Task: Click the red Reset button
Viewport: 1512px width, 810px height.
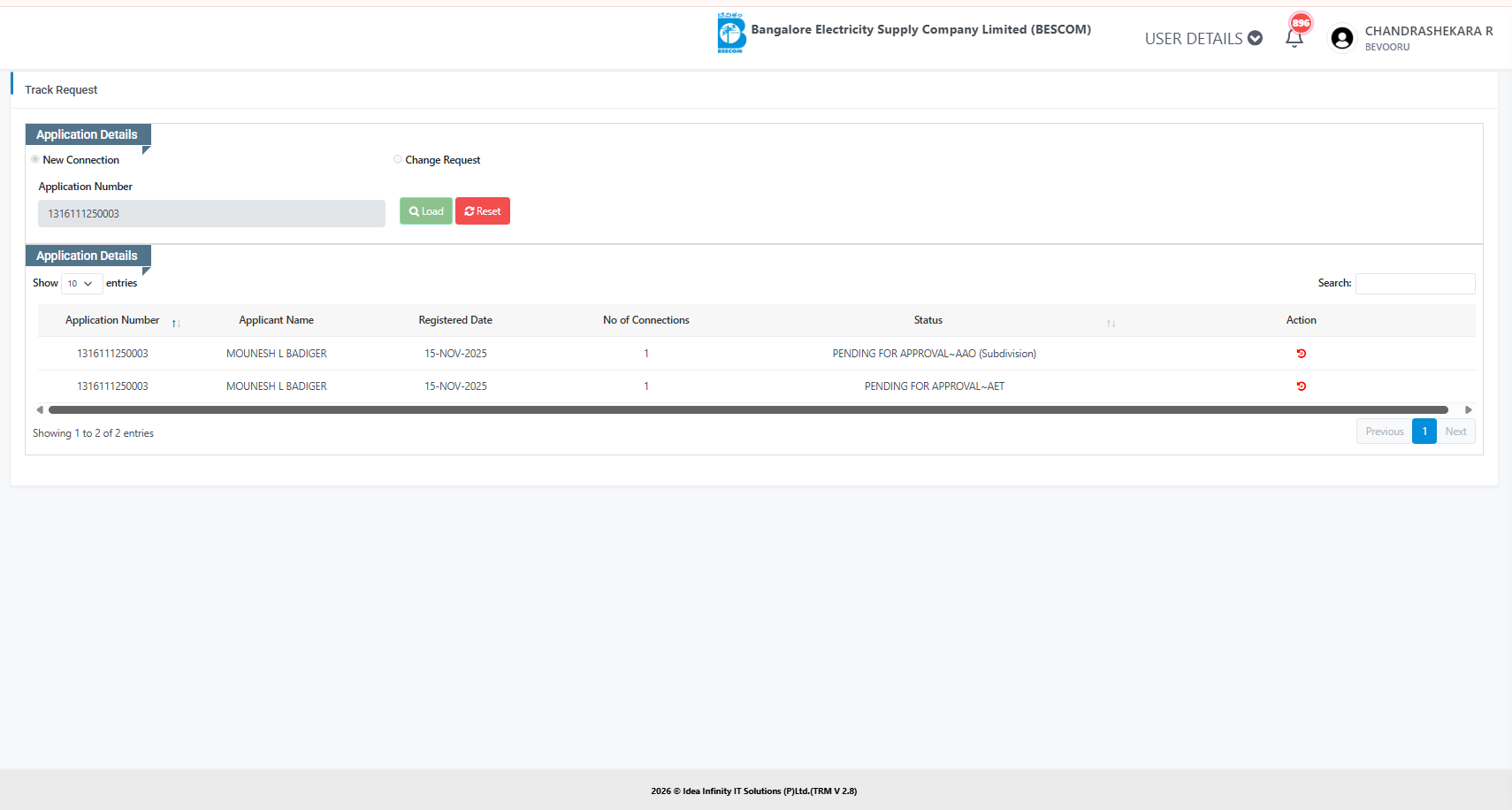Action: point(483,211)
